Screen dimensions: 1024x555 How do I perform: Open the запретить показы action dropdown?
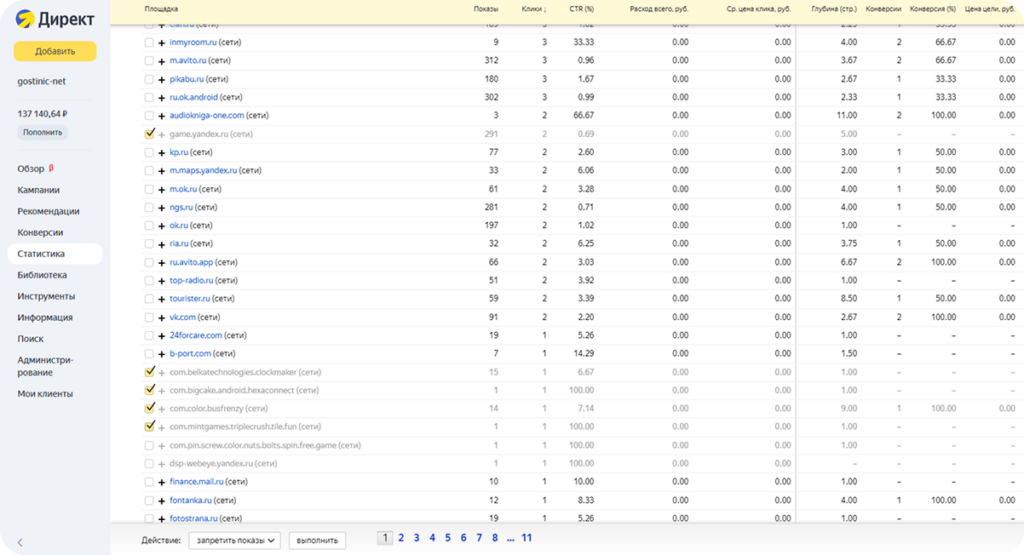click(234, 540)
